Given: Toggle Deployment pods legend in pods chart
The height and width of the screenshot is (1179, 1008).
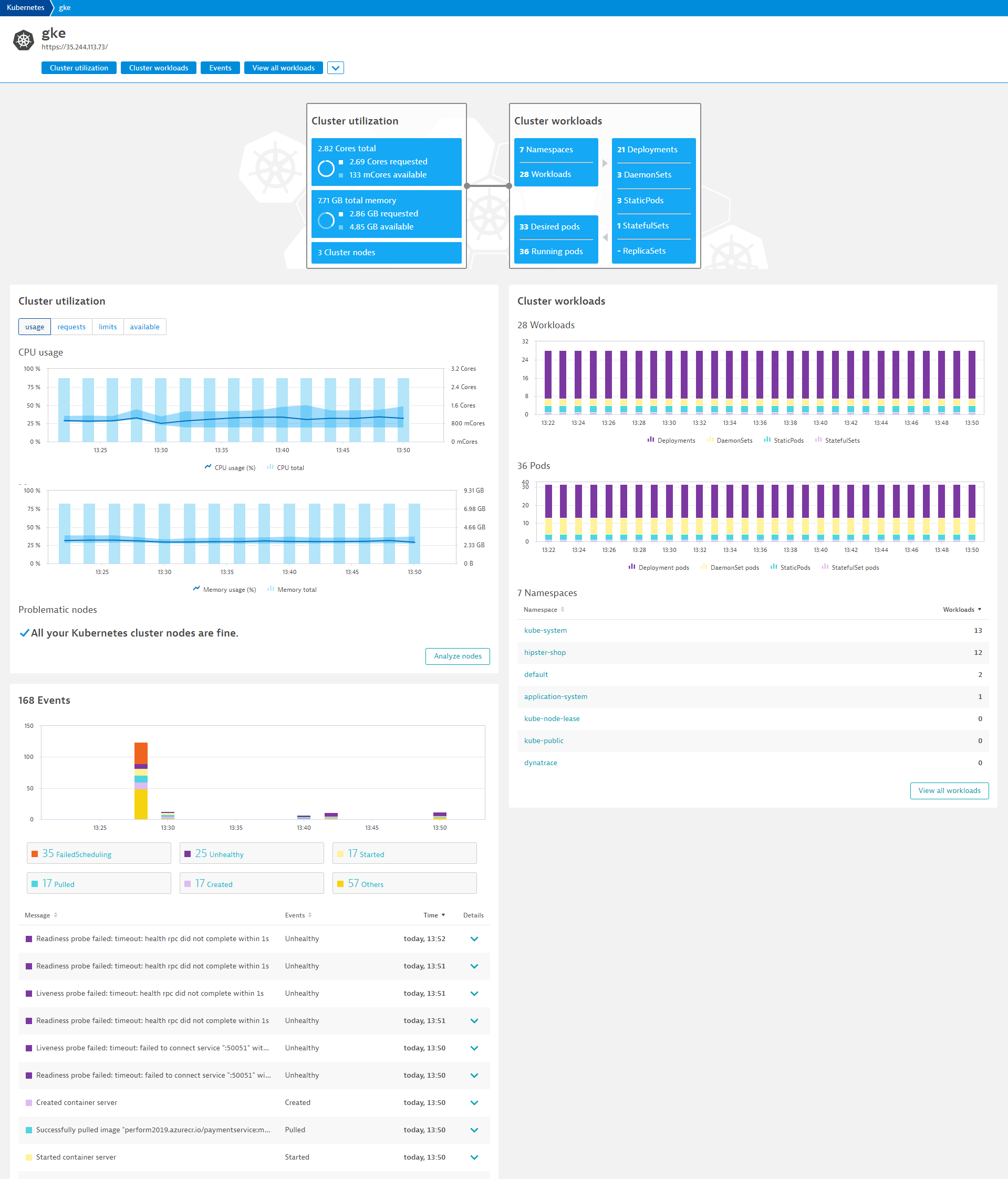Looking at the screenshot, I should coord(659,567).
